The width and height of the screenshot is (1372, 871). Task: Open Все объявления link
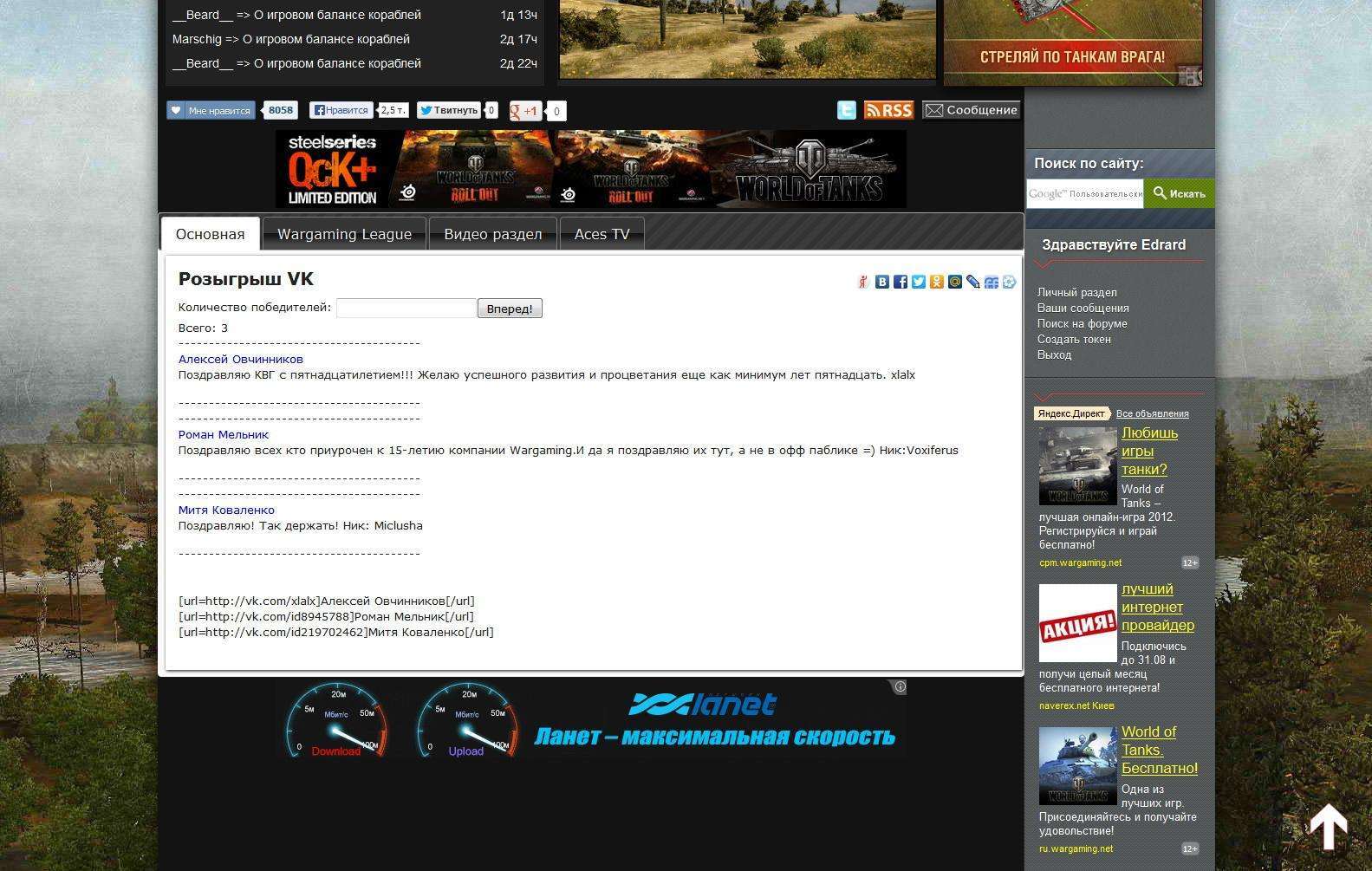tap(1153, 413)
